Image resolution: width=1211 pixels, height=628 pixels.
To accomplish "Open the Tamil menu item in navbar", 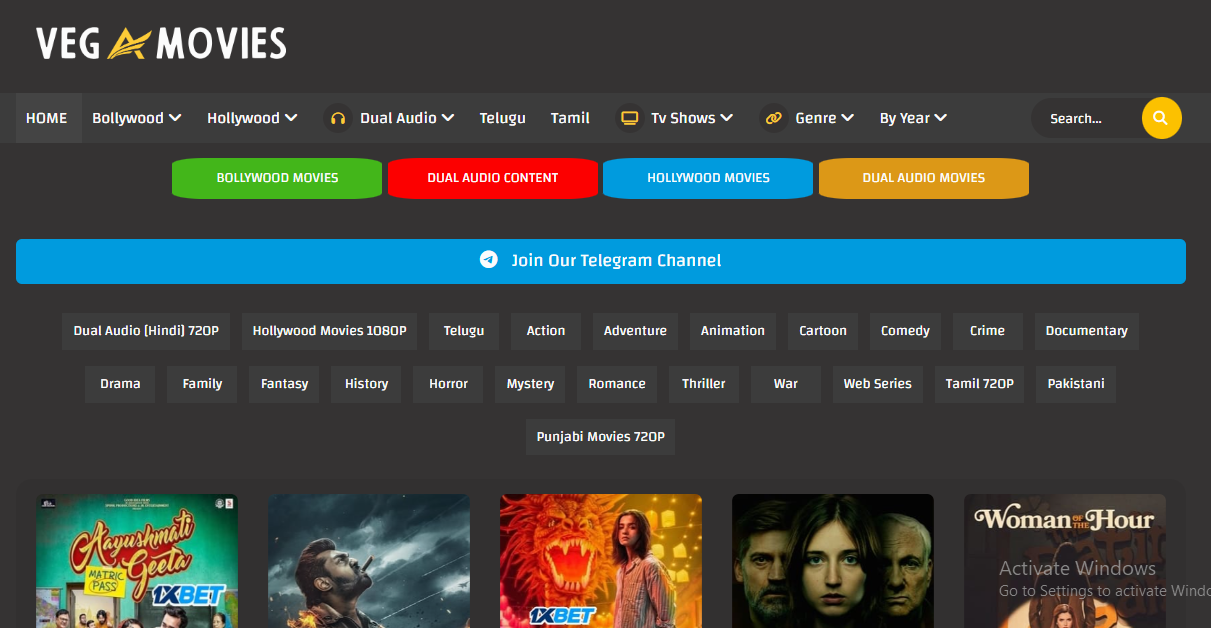I will click(x=570, y=118).
